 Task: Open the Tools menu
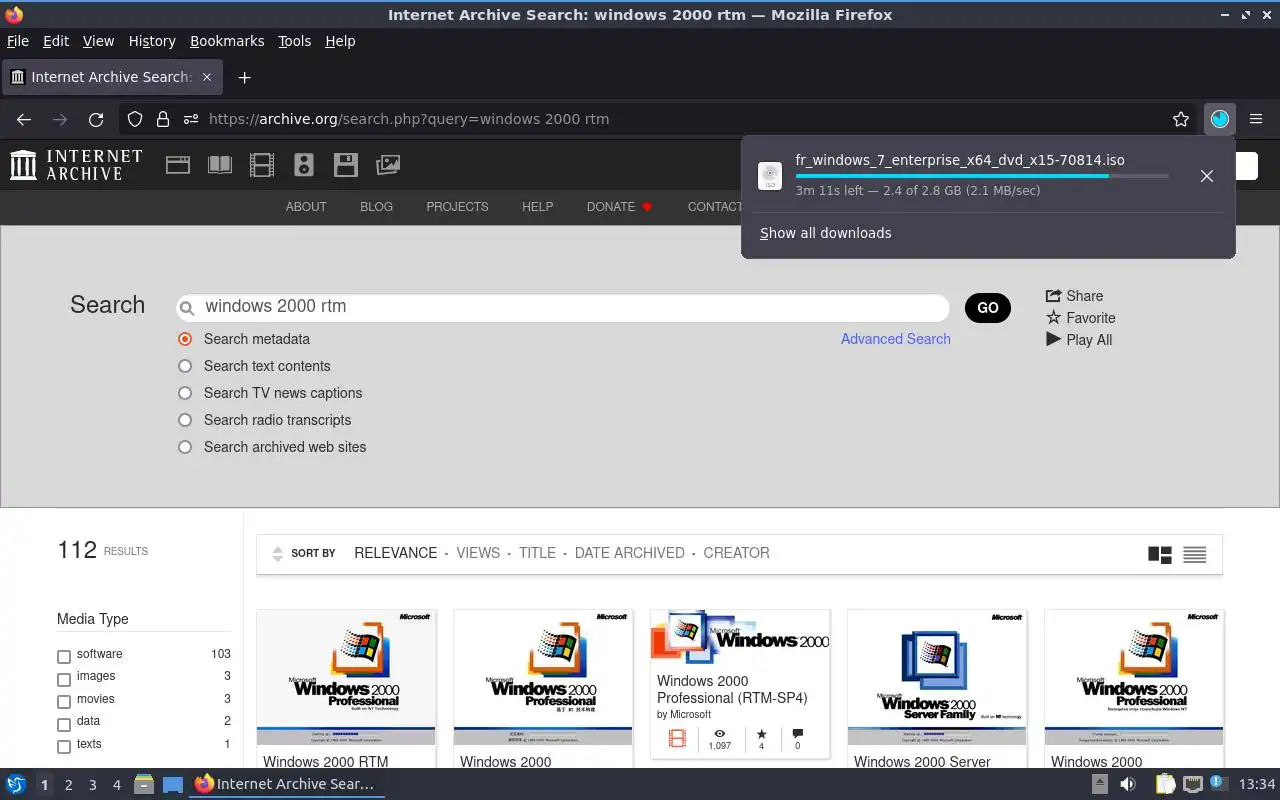[x=294, y=41]
